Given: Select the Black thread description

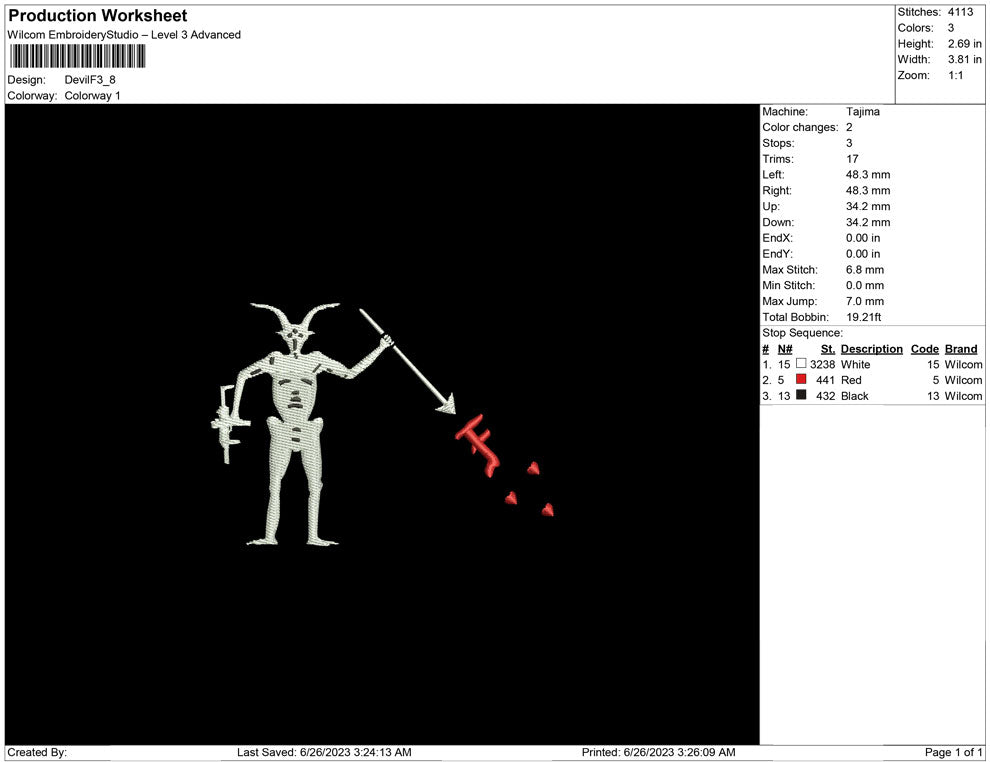Looking at the screenshot, I should [x=854, y=396].
